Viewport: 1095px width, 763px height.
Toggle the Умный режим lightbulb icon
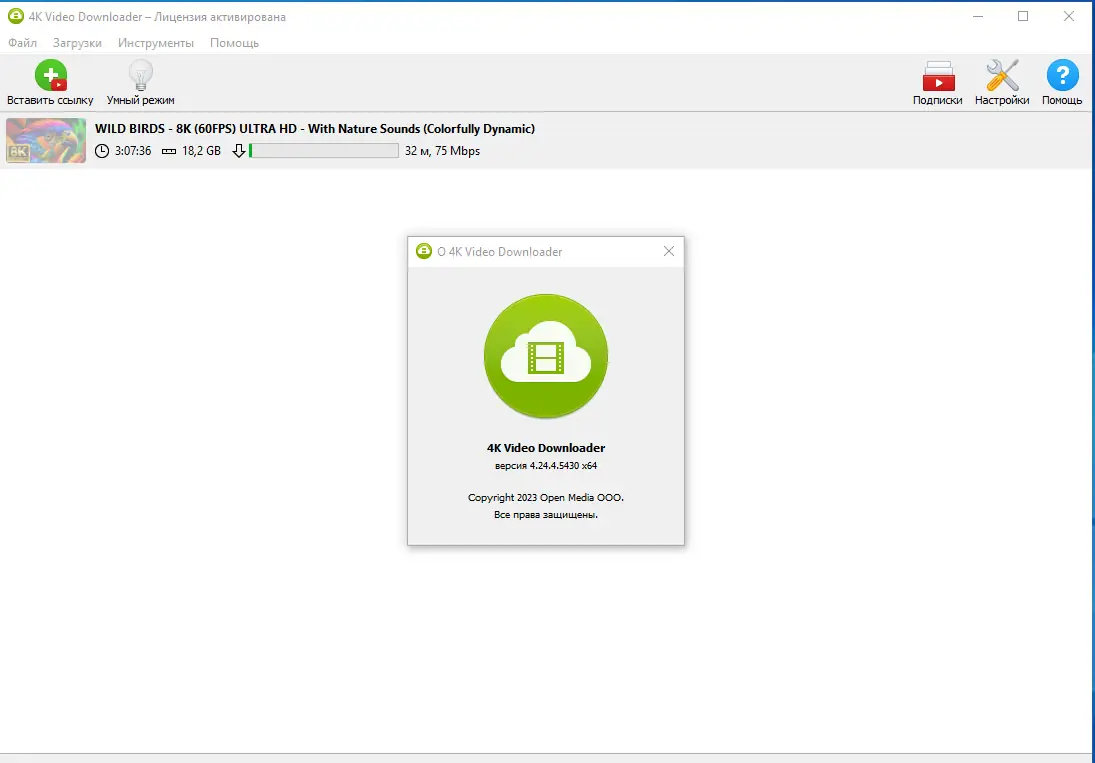(x=140, y=75)
